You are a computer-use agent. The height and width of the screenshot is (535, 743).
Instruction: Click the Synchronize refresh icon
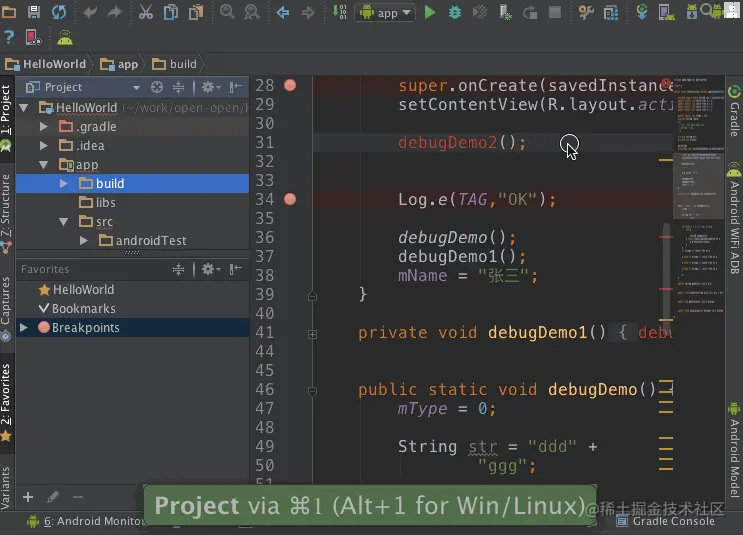(59, 11)
